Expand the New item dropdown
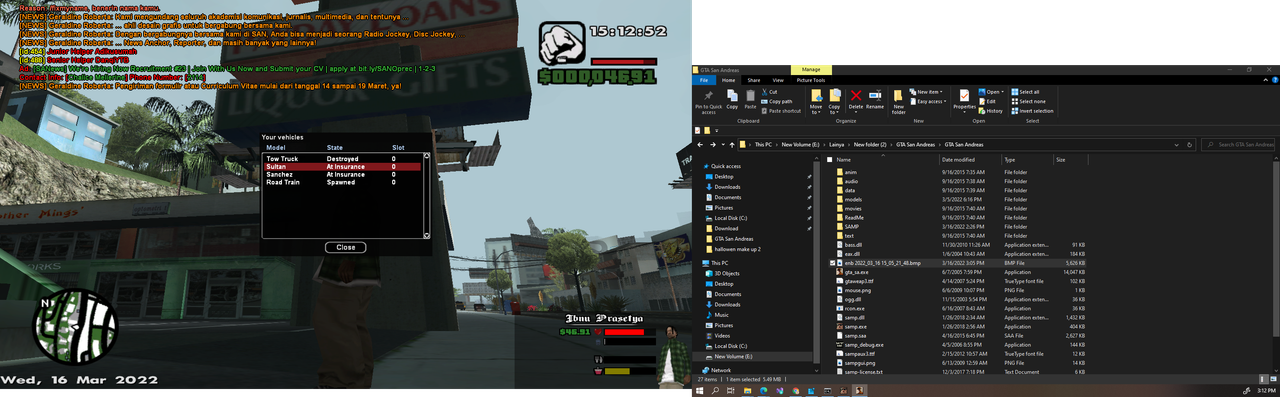The width and height of the screenshot is (1280, 397). click(926, 92)
